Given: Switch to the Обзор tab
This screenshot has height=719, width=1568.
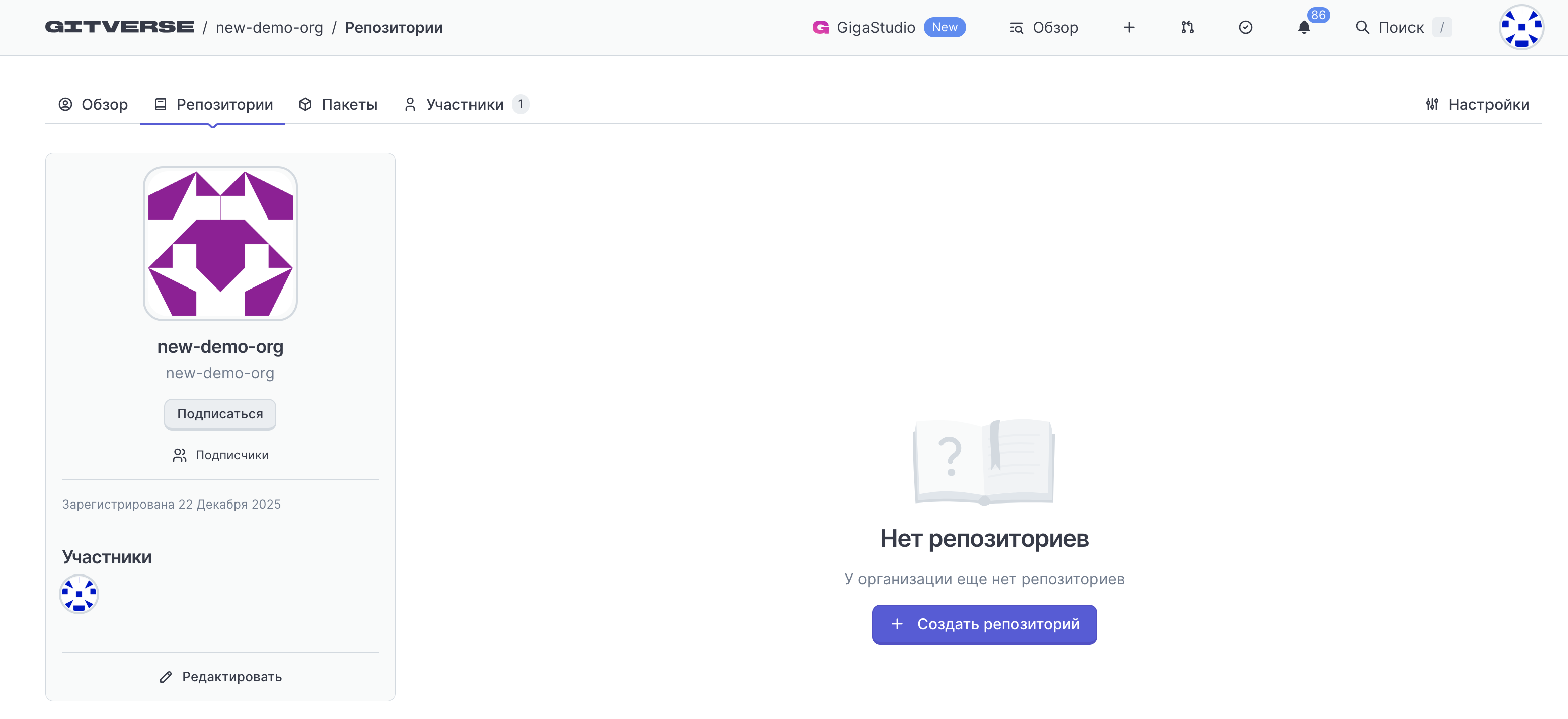Looking at the screenshot, I should [x=93, y=105].
